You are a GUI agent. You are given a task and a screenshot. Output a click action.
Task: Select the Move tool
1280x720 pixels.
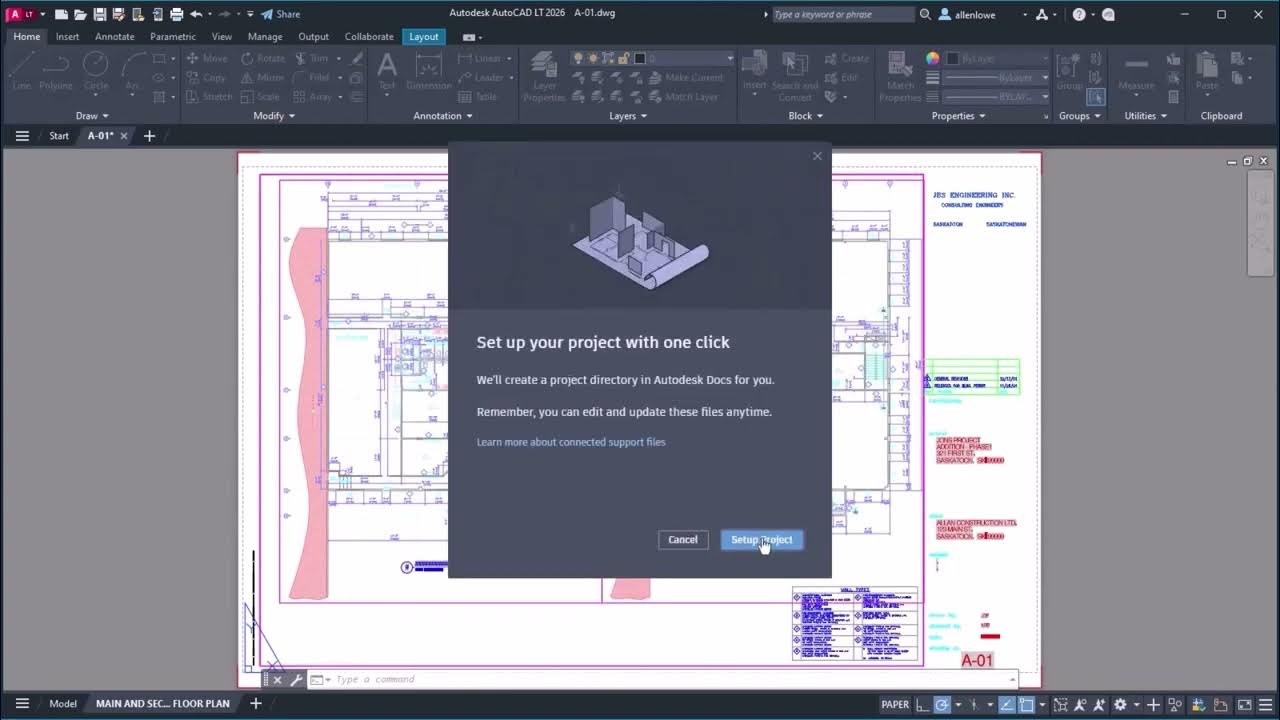213,58
